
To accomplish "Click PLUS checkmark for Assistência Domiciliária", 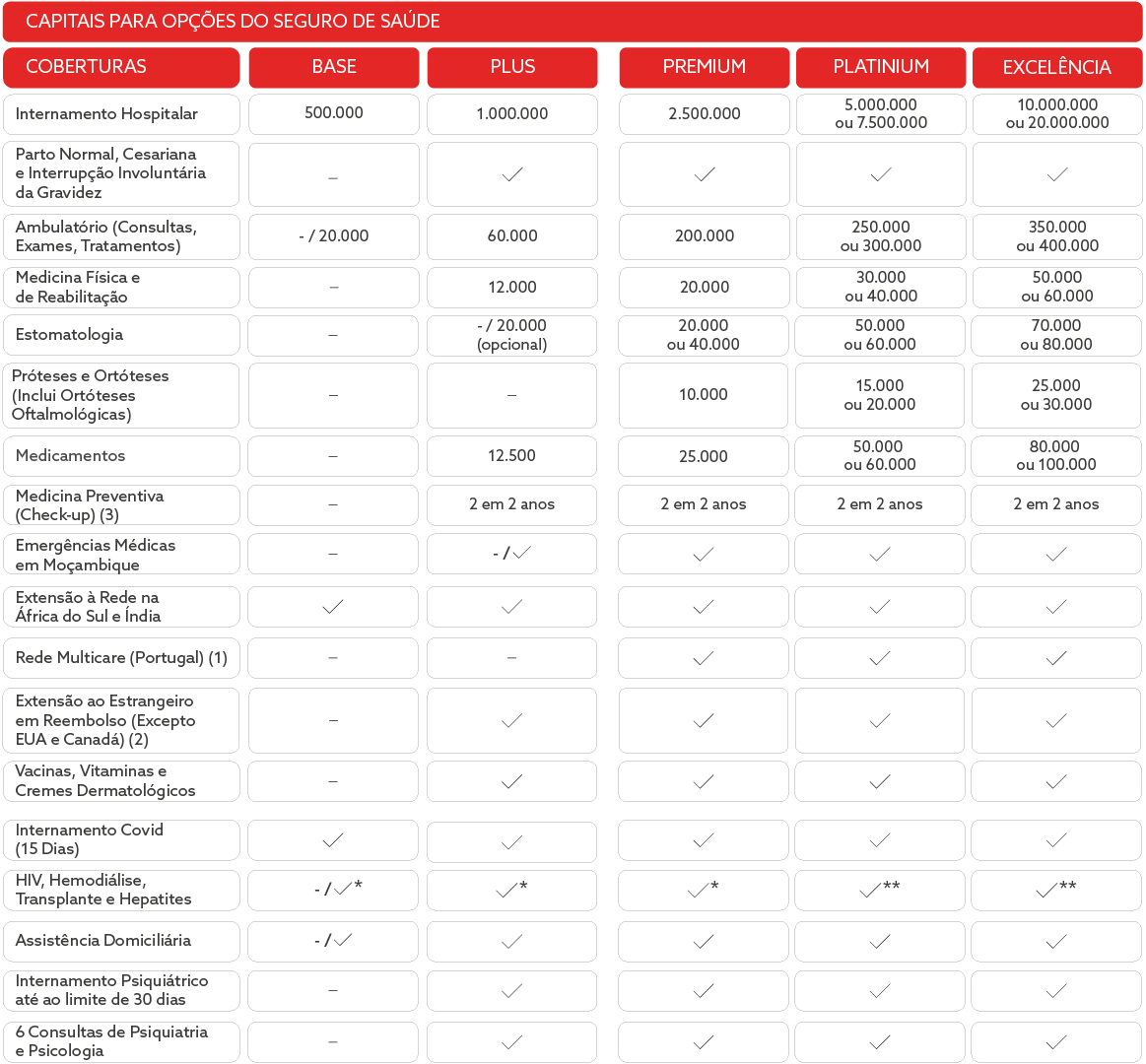I will pyautogui.click(x=511, y=942).
